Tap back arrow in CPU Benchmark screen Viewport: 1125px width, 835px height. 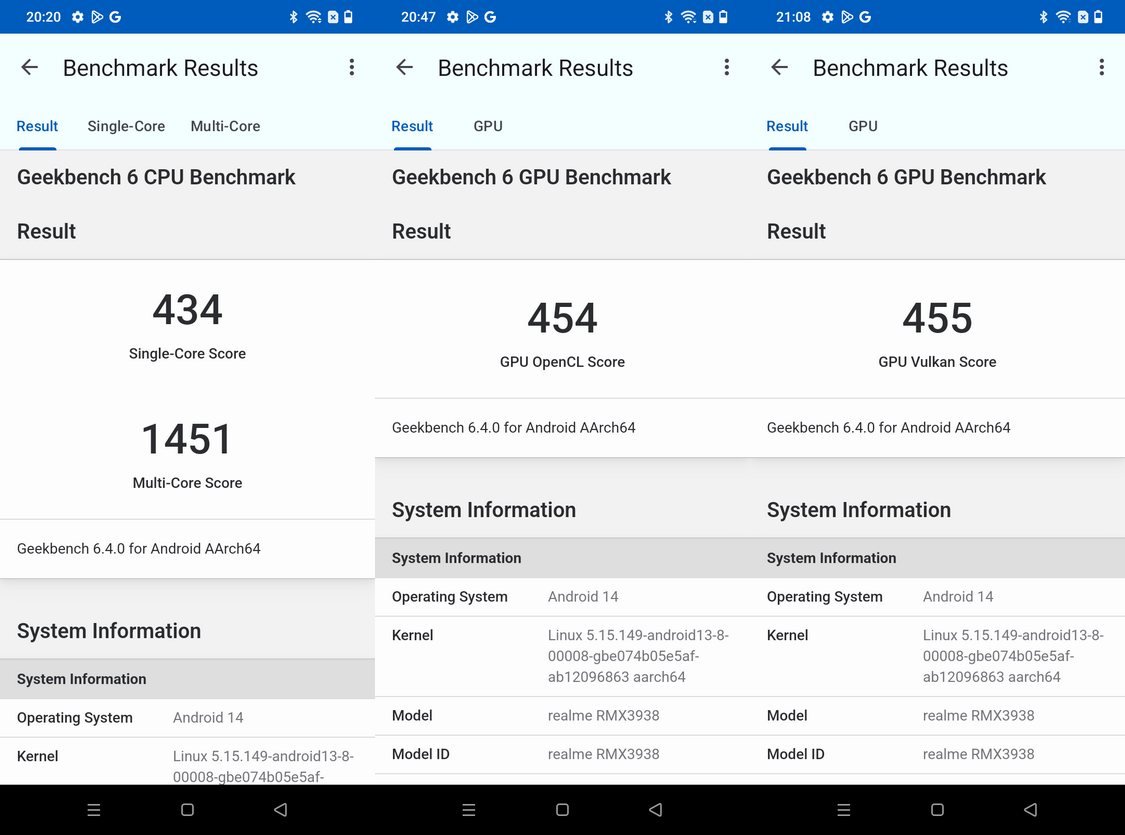point(29,67)
